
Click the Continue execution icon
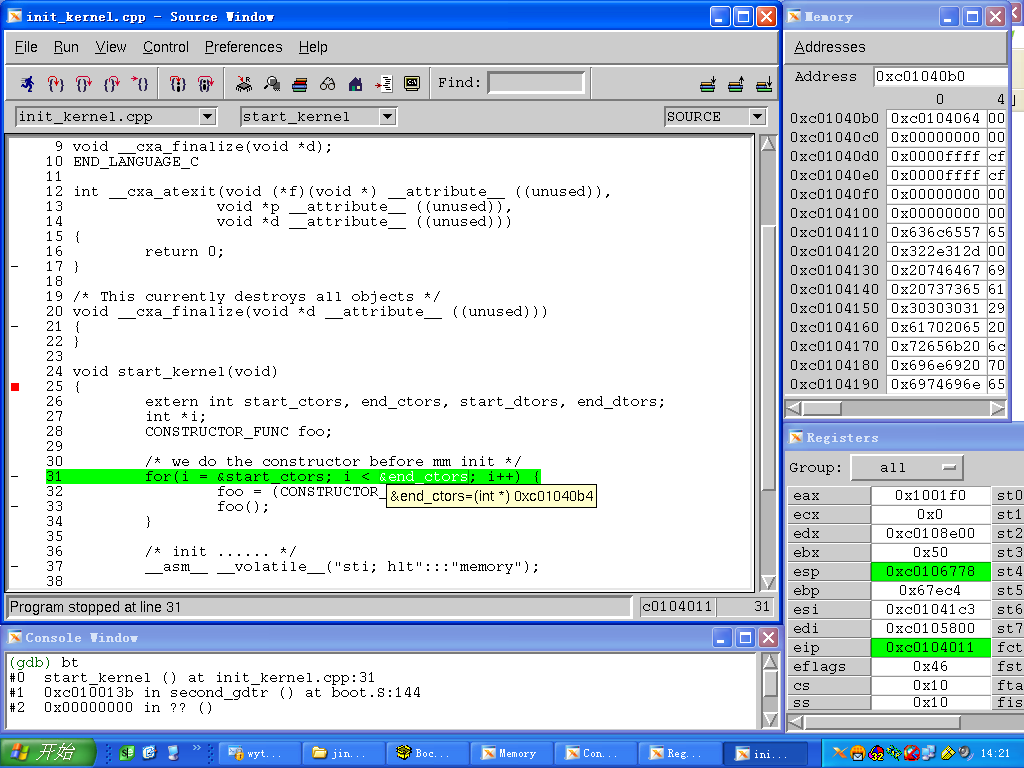click(140, 84)
